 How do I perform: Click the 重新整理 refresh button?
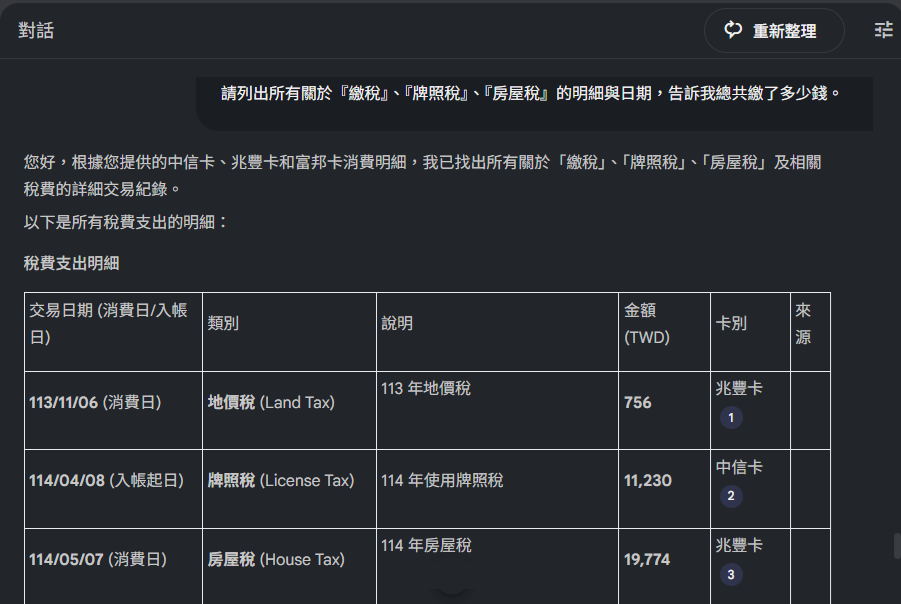(x=774, y=30)
